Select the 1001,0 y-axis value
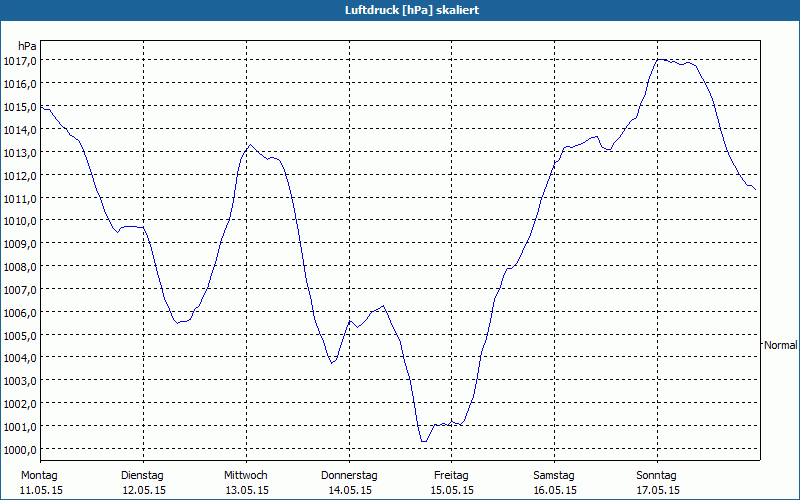The width and height of the screenshot is (800, 500). click(20, 427)
